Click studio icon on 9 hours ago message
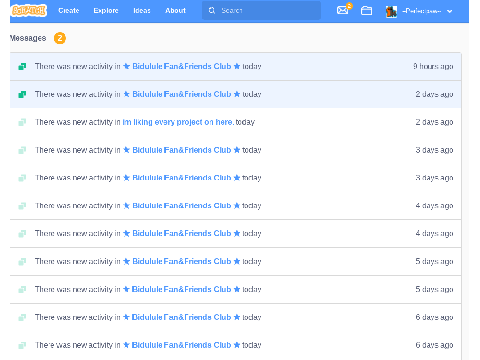Screen dimensions: 480x360 22,66
